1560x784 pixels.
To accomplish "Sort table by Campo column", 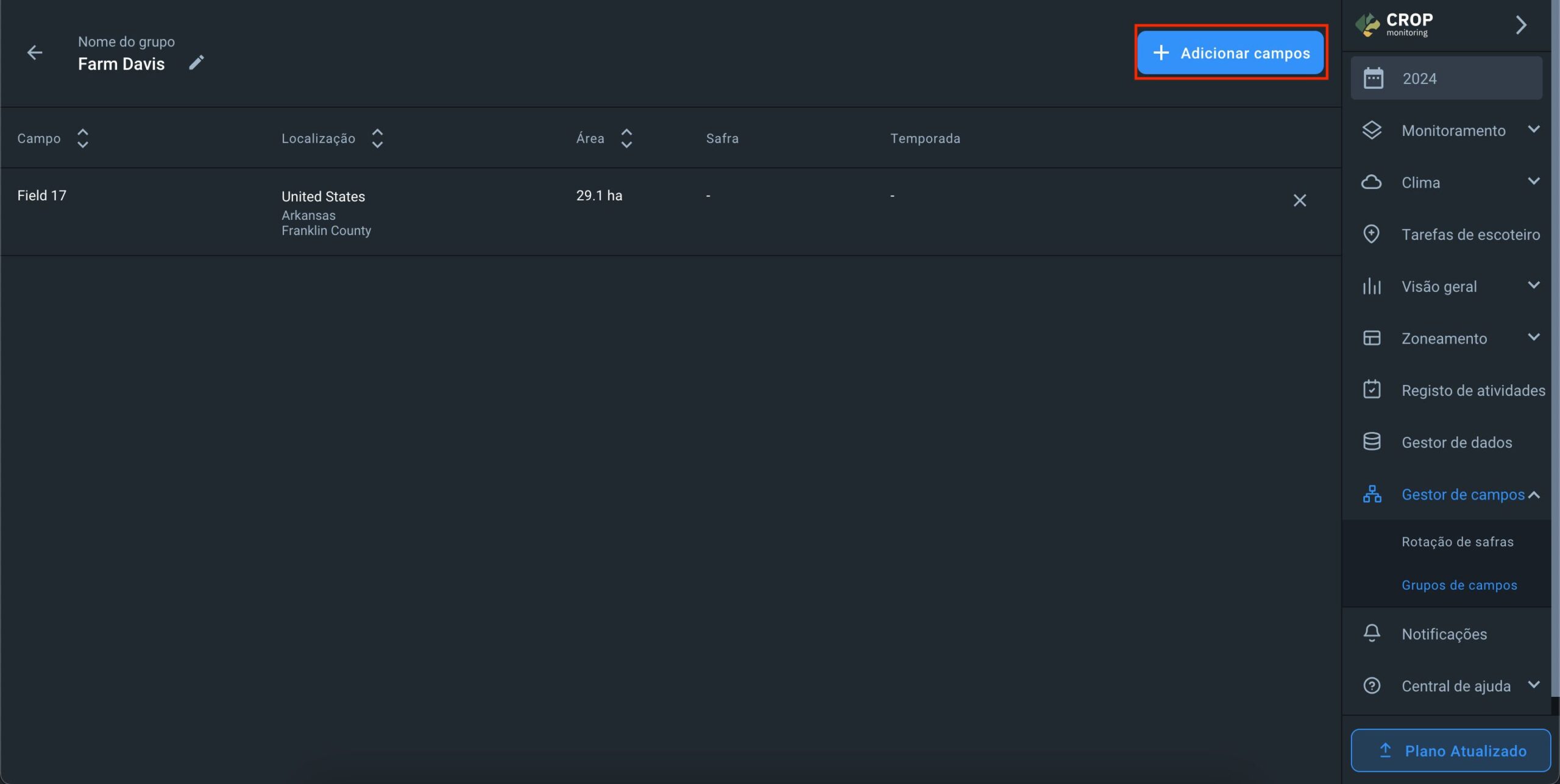I will pyautogui.click(x=82, y=138).
